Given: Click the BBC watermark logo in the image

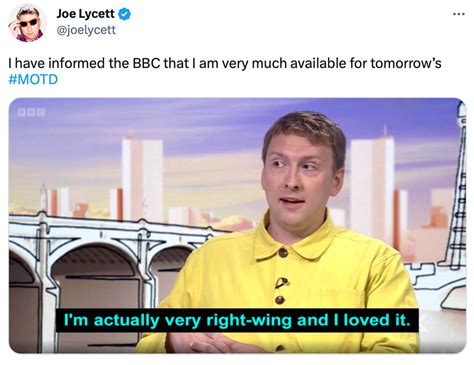Looking at the screenshot, I should coord(32,112).
